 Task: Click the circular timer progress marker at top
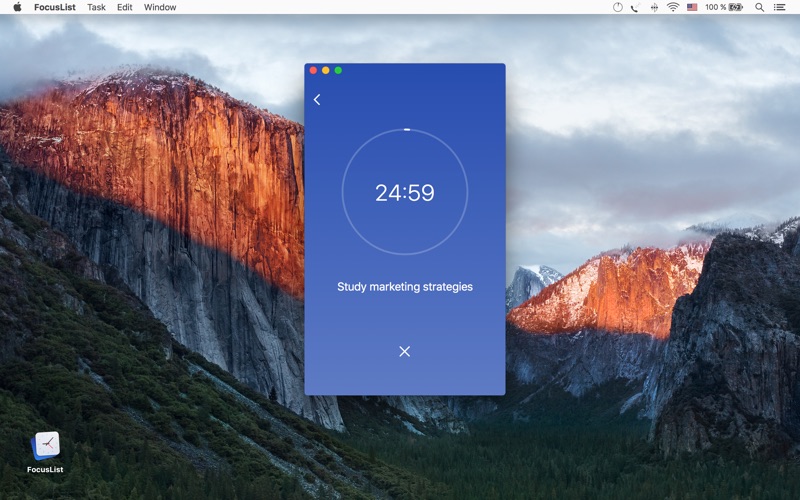click(x=407, y=130)
